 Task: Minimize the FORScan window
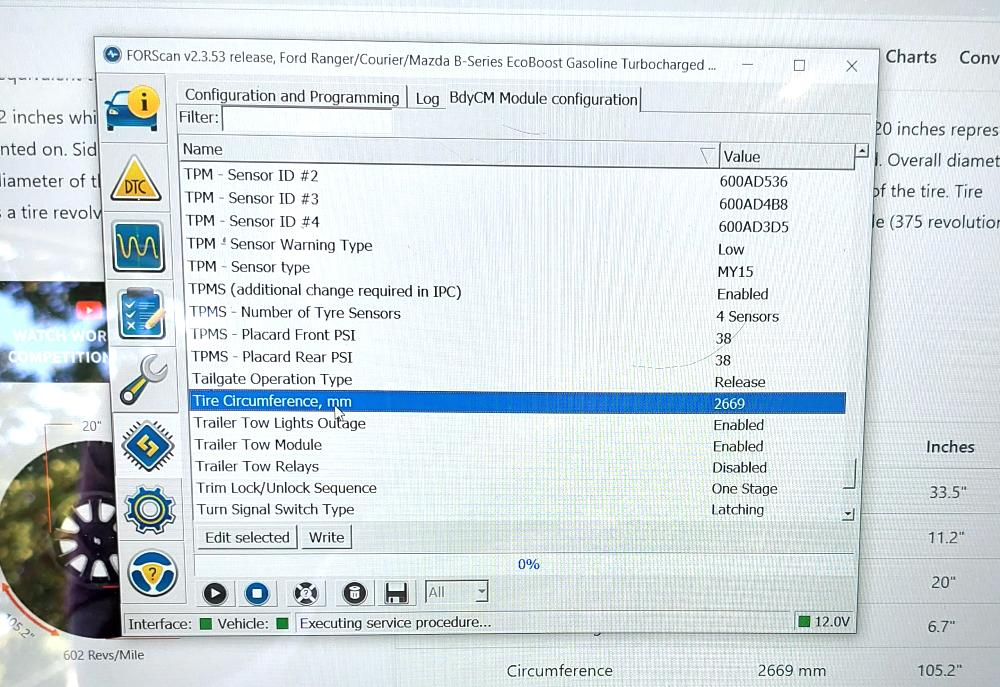(747, 64)
